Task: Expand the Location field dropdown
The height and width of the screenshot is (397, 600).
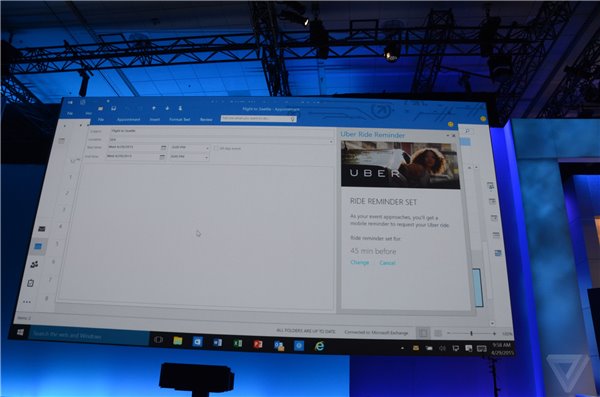Action: click(331, 142)
